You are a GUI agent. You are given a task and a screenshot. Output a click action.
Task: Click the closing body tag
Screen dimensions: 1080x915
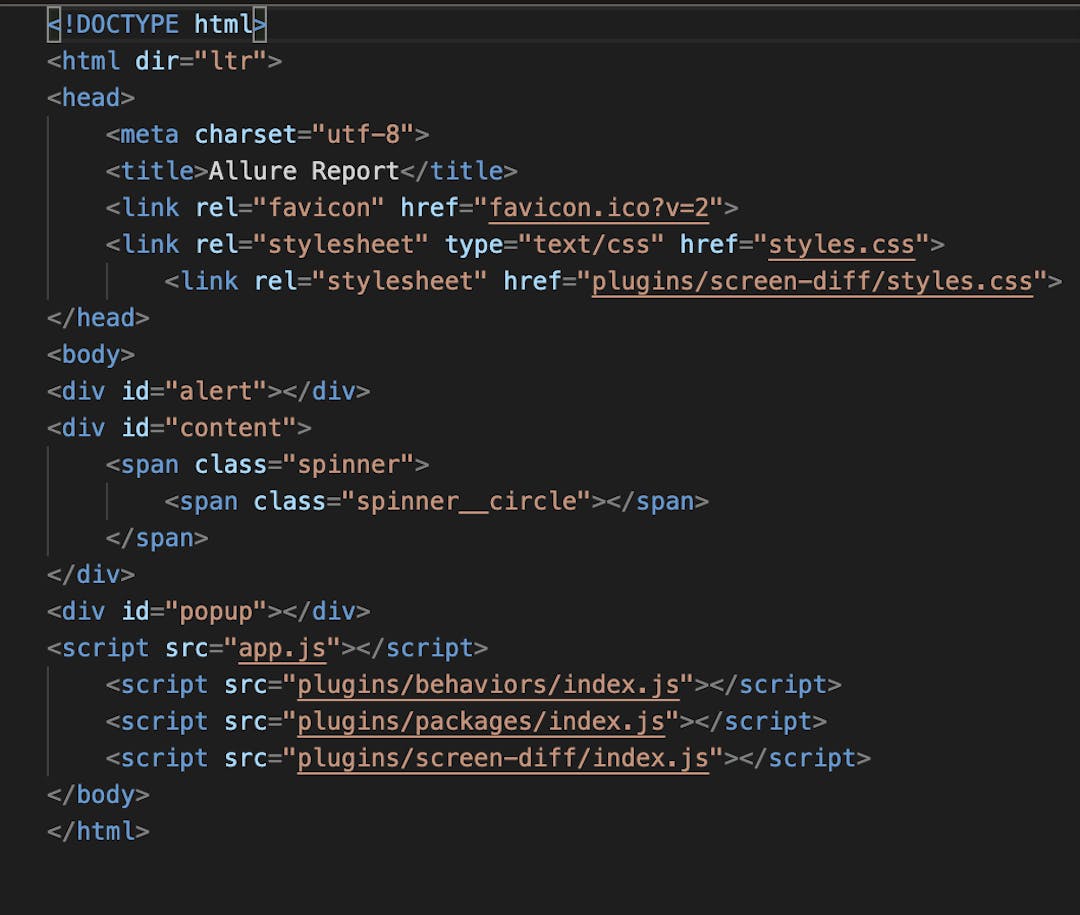pos(98,795)
